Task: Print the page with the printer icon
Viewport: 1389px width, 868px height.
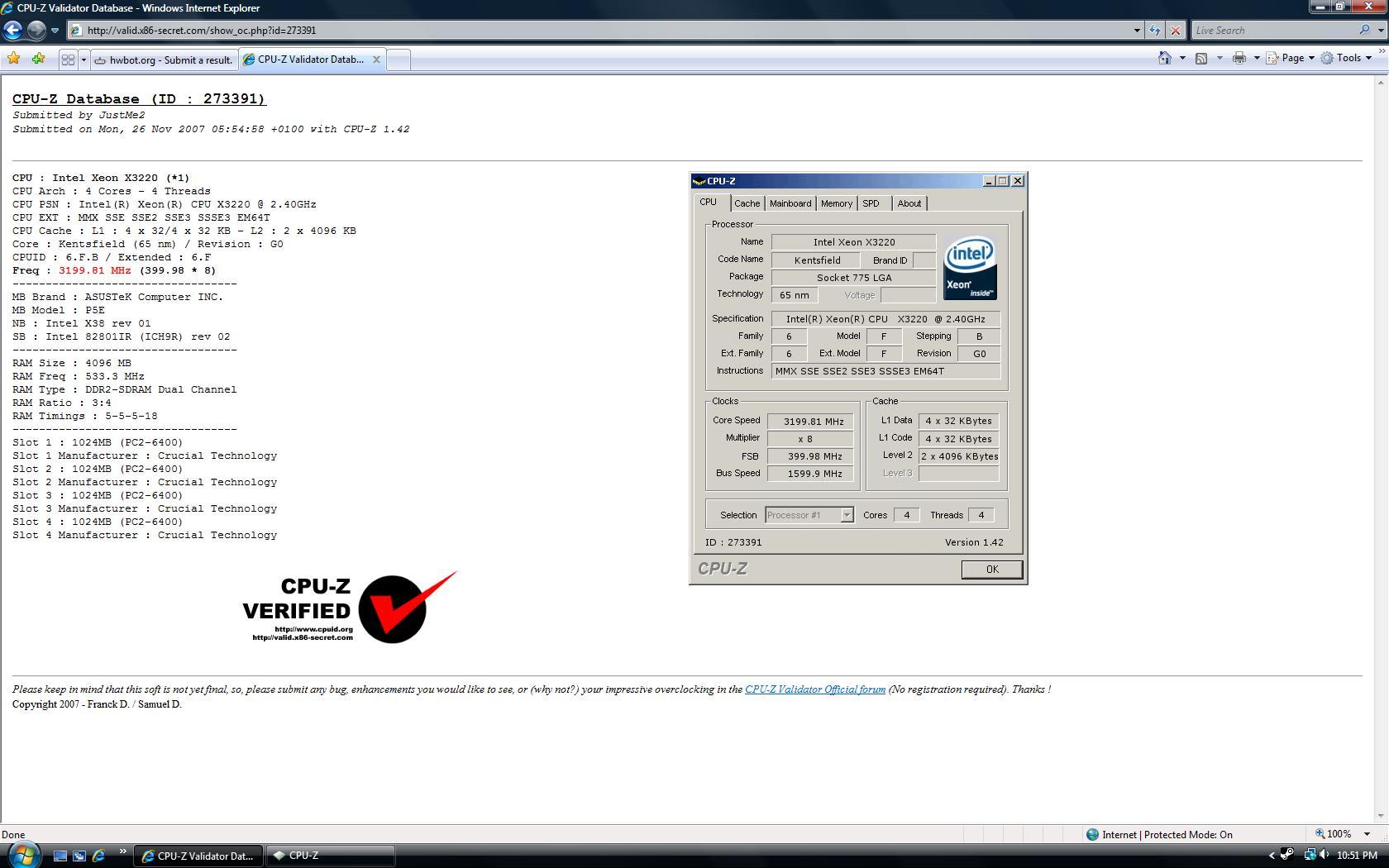Action: 1239,58
